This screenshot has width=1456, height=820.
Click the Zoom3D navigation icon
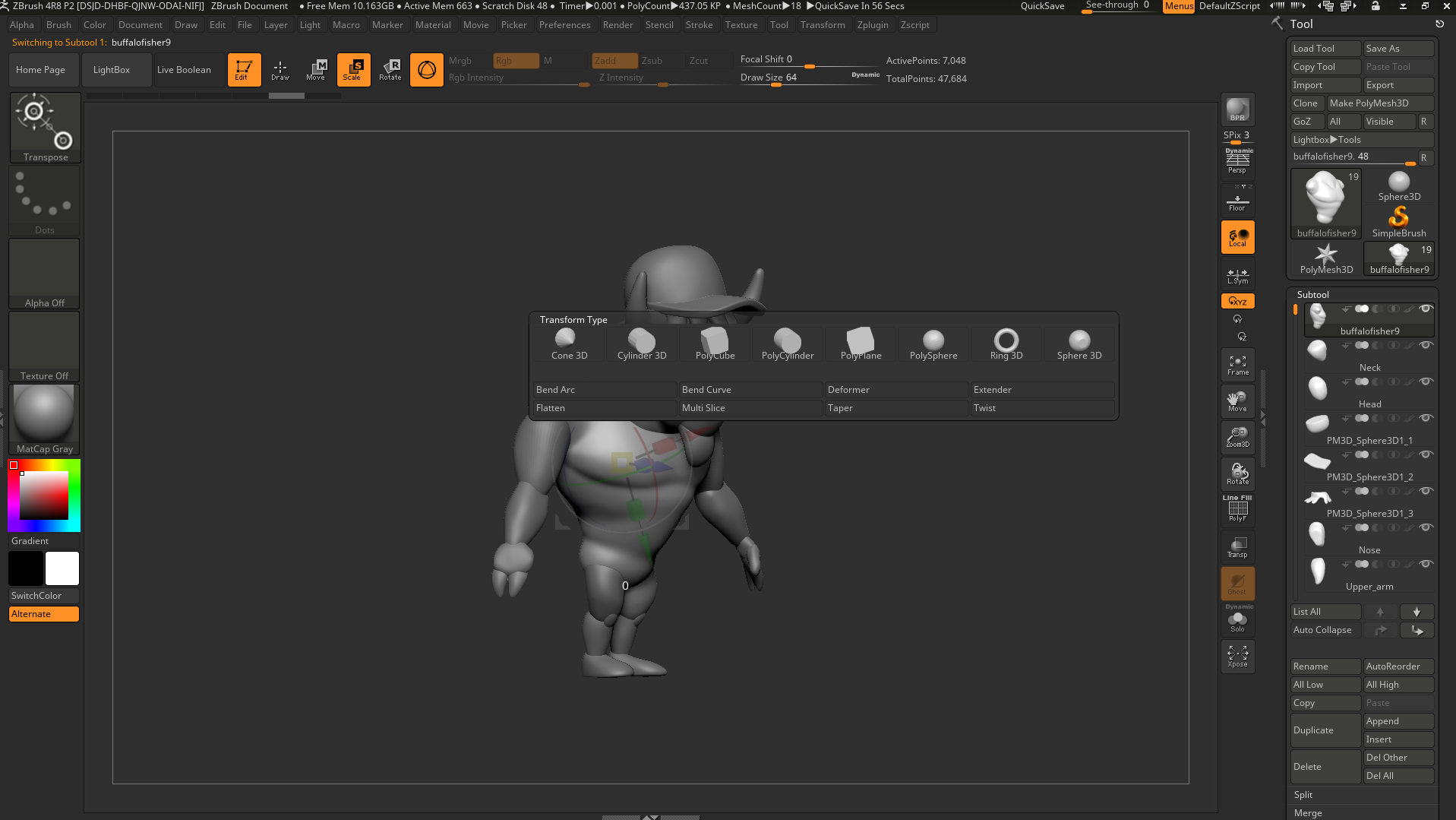[x=1237, y=438]
